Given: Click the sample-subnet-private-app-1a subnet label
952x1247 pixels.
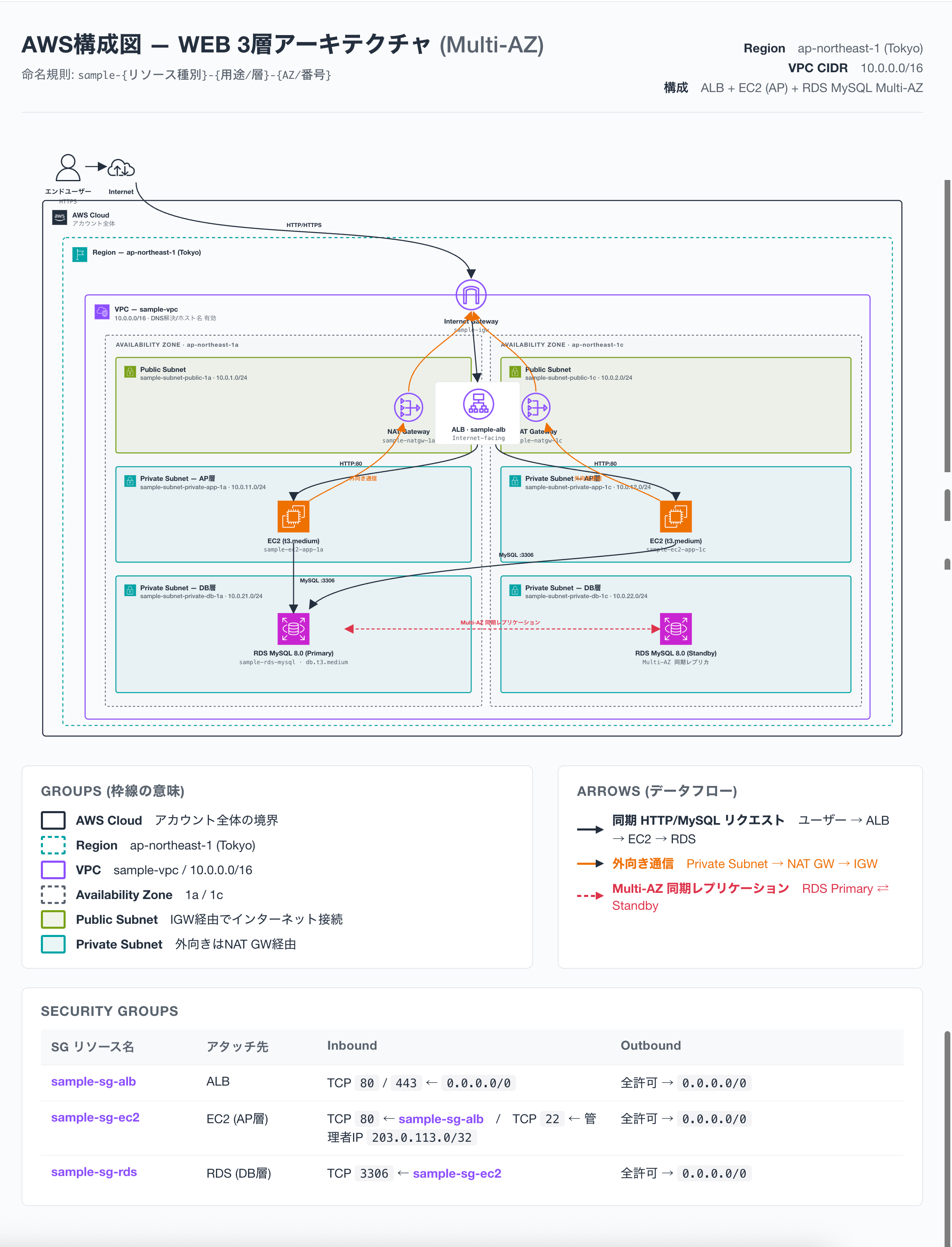Looking at the screenshot, I should pyautogui.click(x=203, y=487).
